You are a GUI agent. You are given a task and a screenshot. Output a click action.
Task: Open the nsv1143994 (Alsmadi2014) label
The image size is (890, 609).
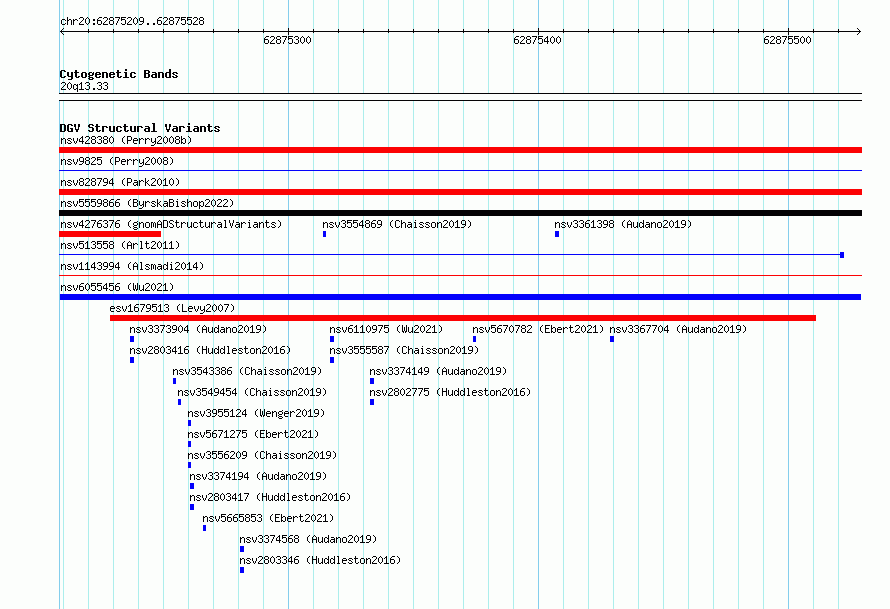pyautogui.click(x=132, y=266)
